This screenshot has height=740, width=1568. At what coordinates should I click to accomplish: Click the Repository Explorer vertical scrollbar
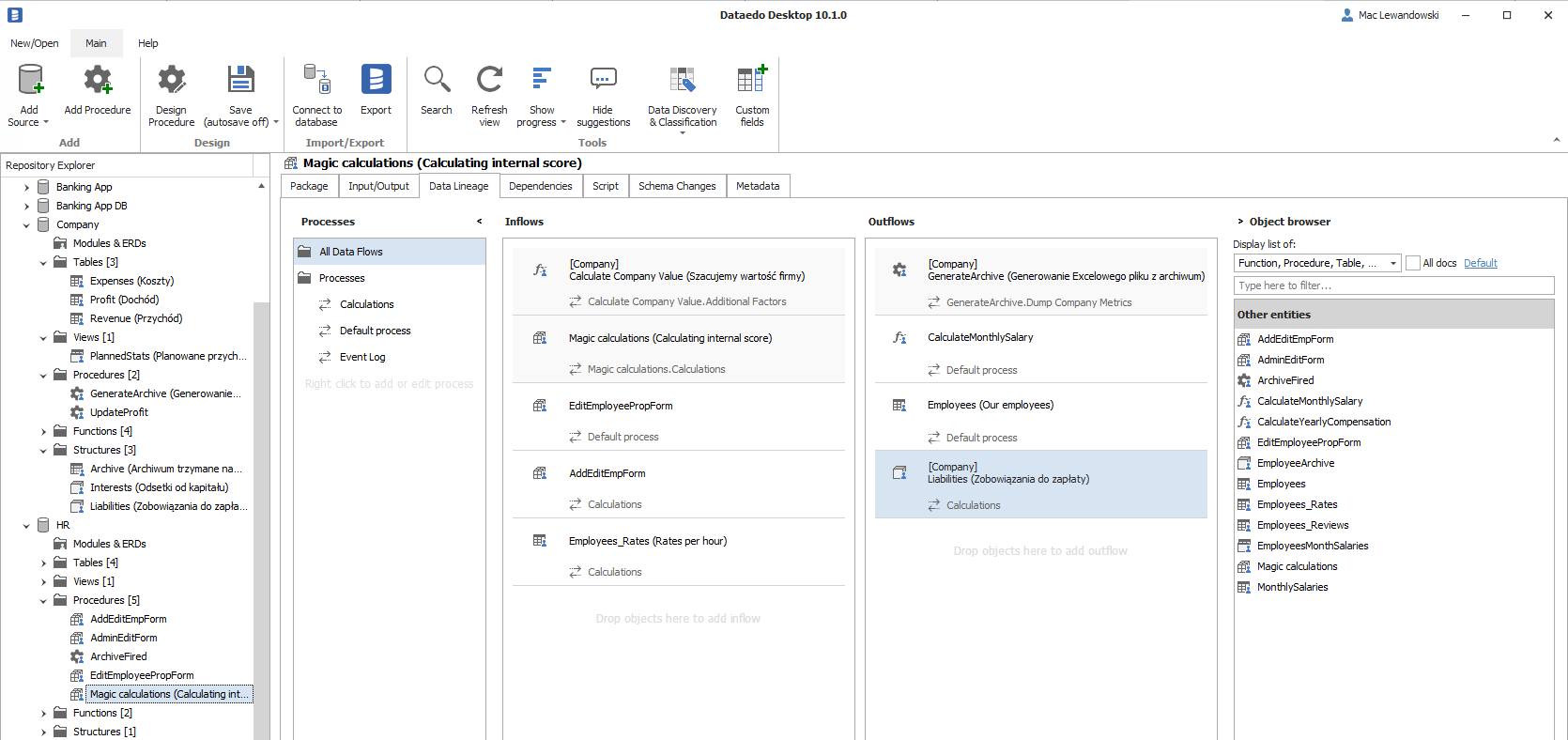tap(262, 470)
